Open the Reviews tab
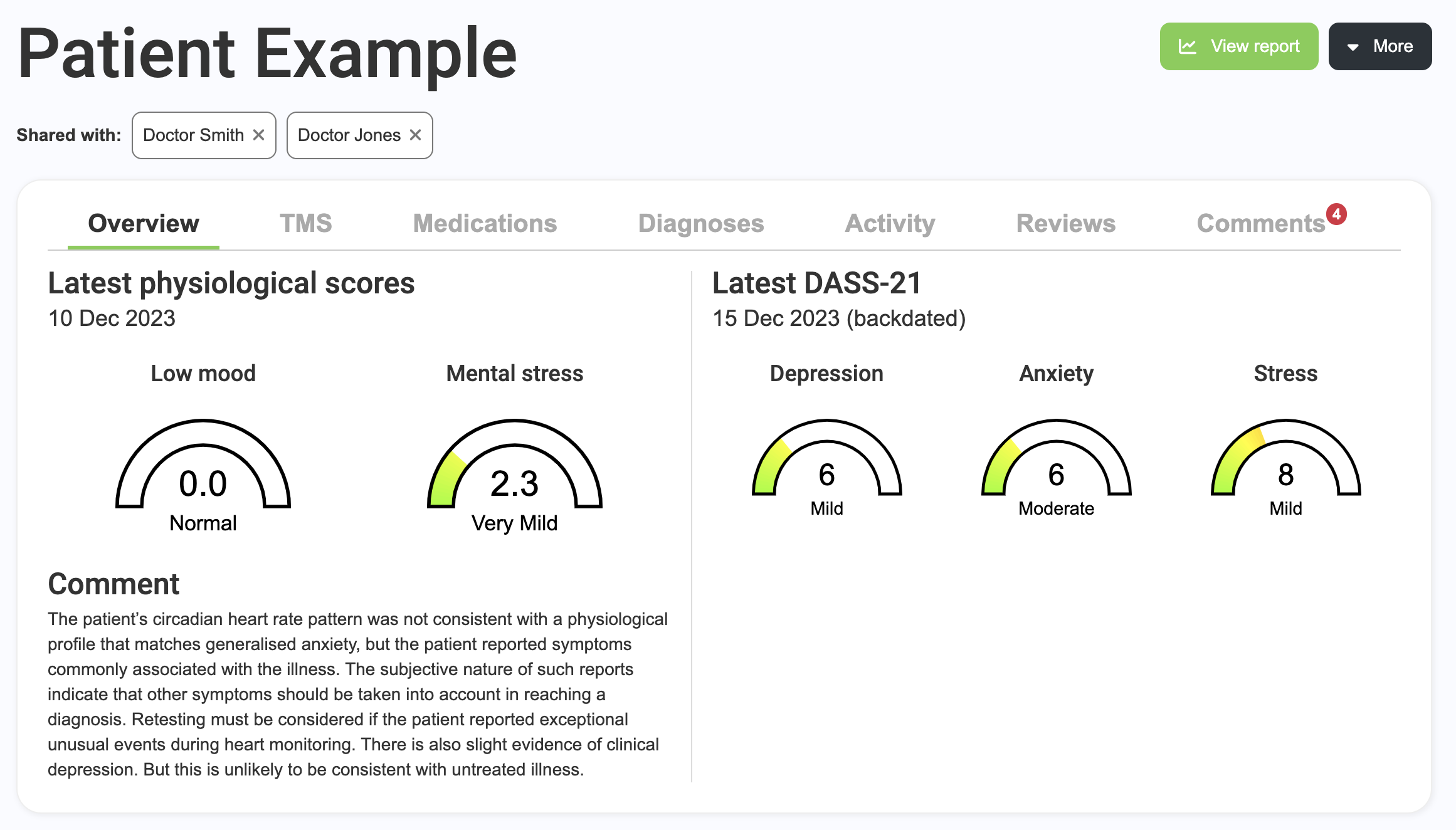Screen dimensions: 1456x830 [x=1065, y=223]
